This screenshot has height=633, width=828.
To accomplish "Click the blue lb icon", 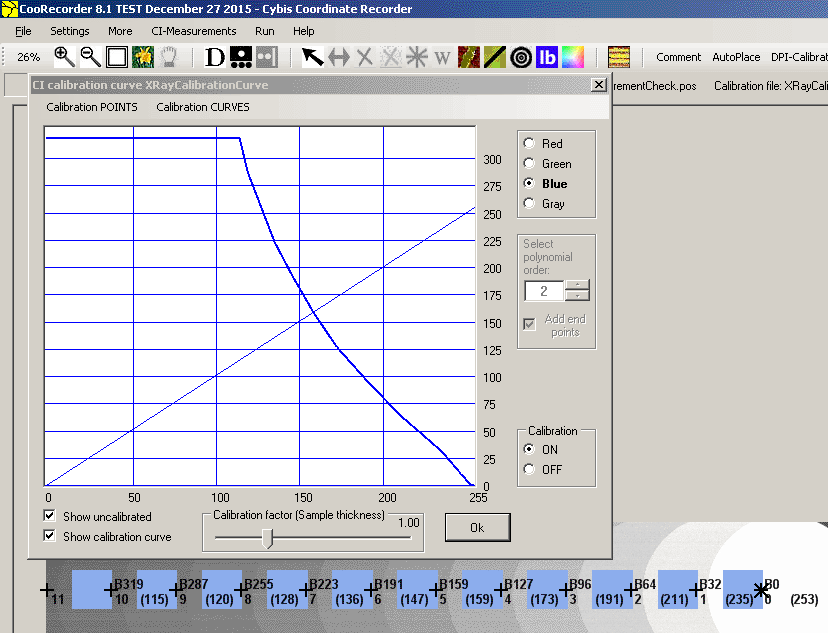I will point(547,57).
